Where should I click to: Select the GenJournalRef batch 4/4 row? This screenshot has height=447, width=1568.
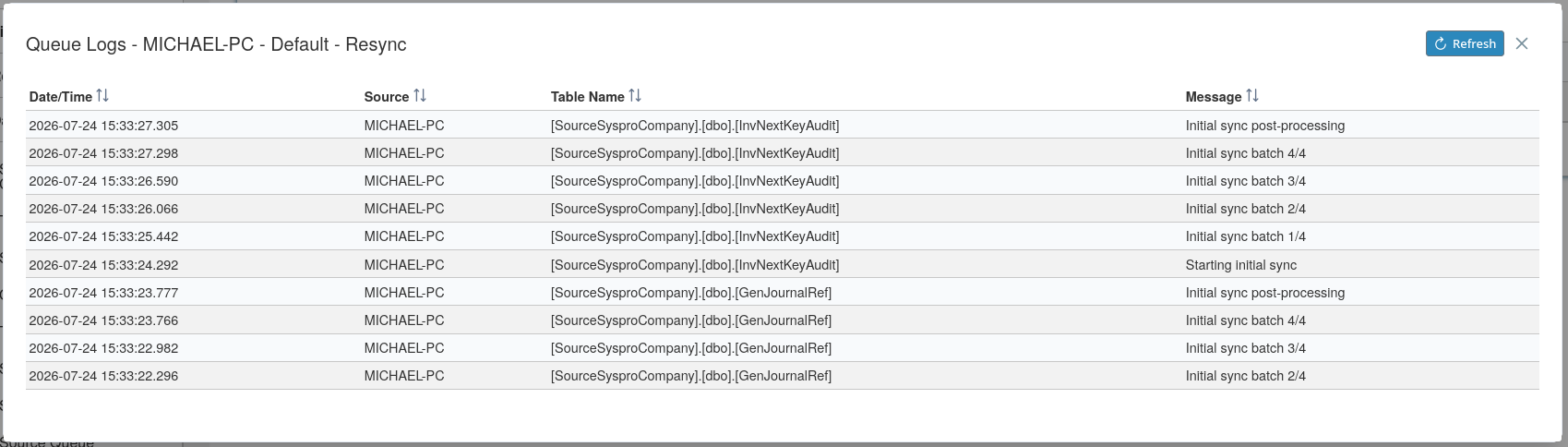point(783,320)
